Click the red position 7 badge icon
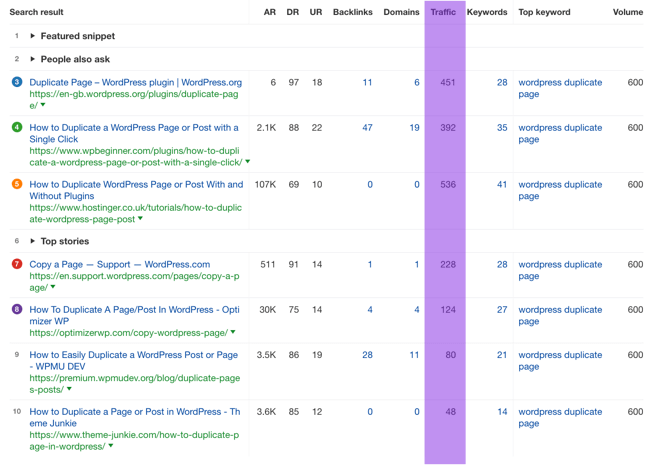 (16, 265)
